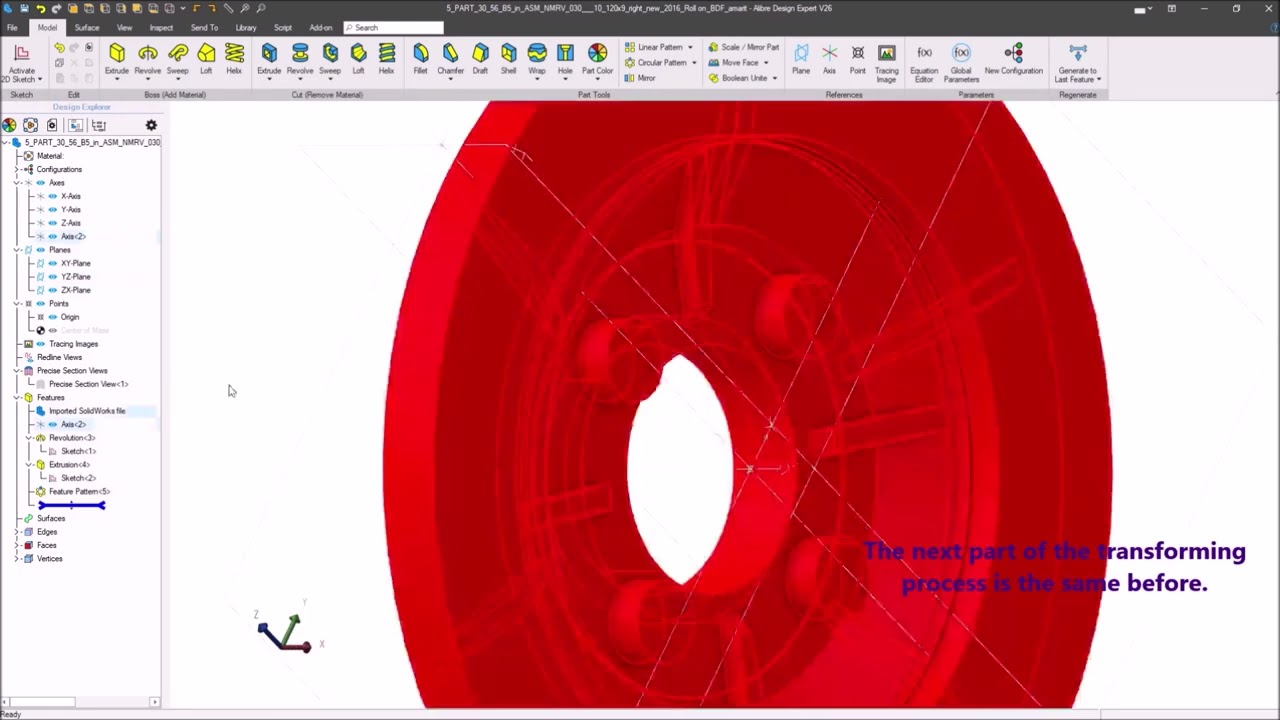This screenshot has height=720, width=1280.
Task: Toggle visibility of Planes group
Action: [41, 250]
